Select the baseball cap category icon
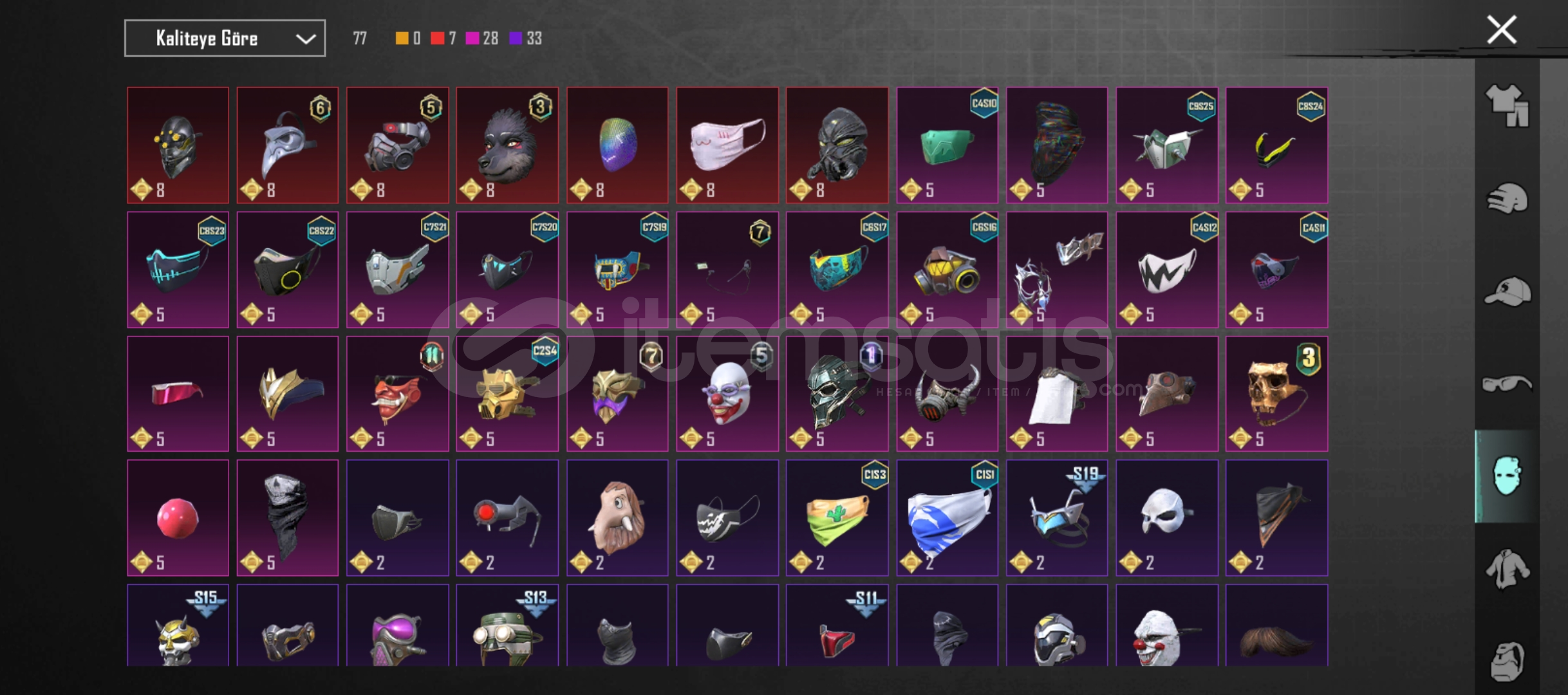 click(1507, 292)
